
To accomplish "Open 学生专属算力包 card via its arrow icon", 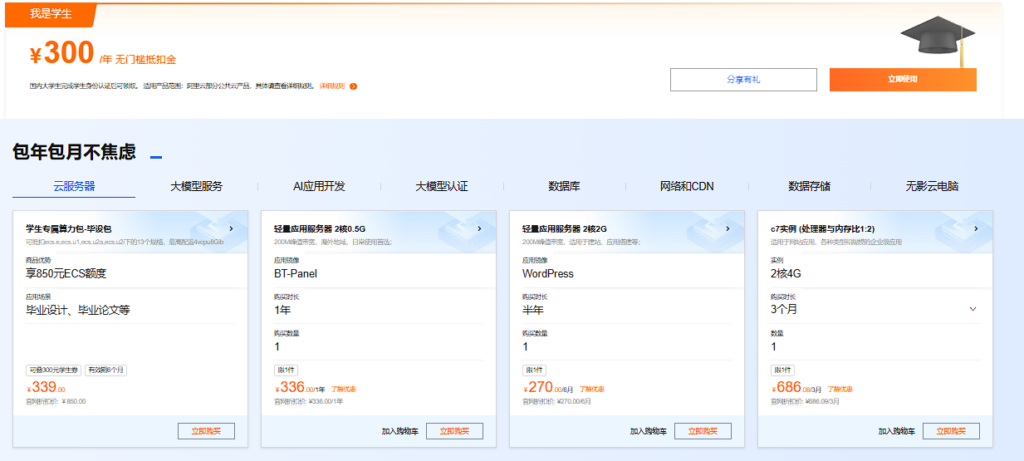I will coord(232,228).
